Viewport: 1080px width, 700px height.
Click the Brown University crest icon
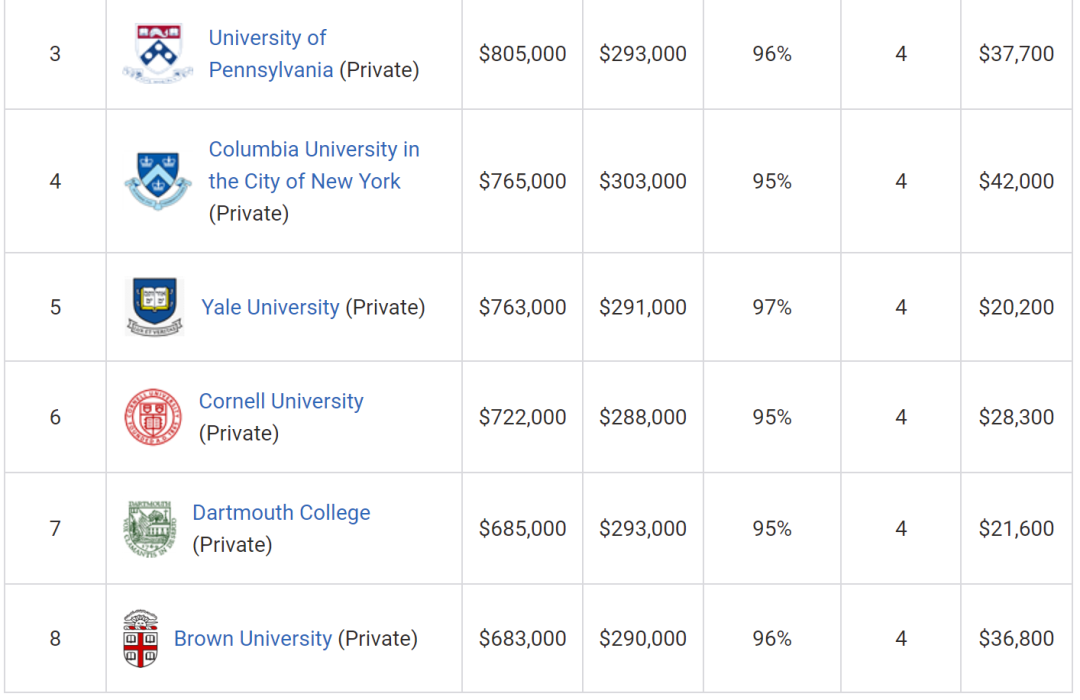[x=140, y=638]
